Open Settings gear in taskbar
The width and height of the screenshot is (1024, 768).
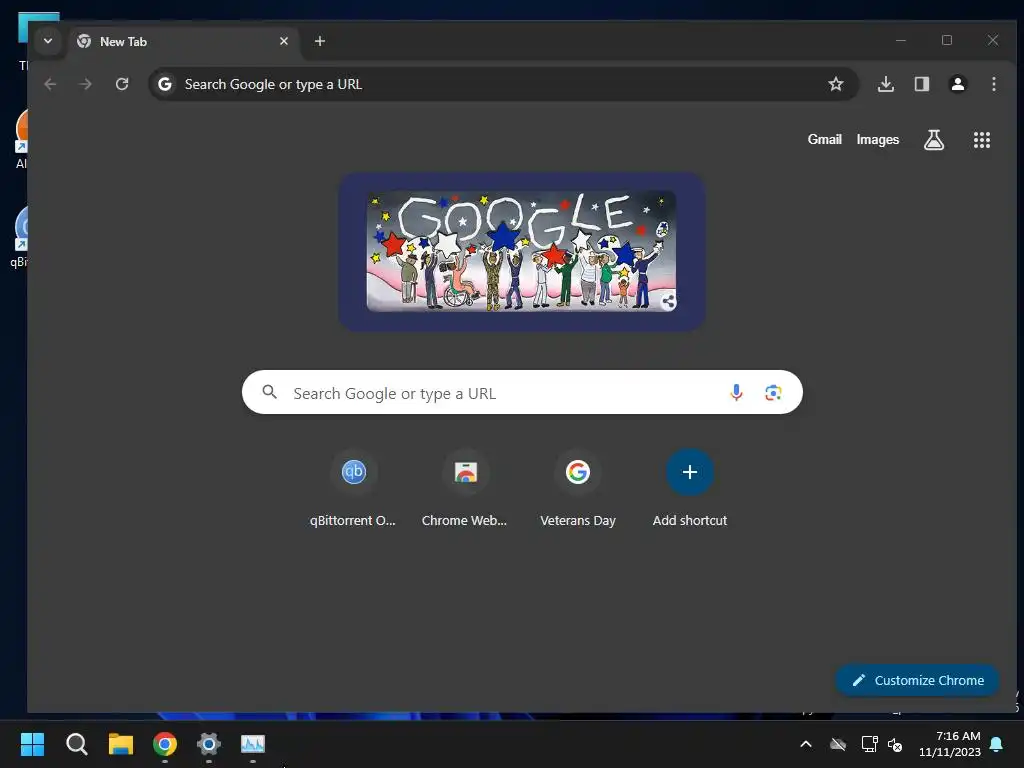pos(209,744)
